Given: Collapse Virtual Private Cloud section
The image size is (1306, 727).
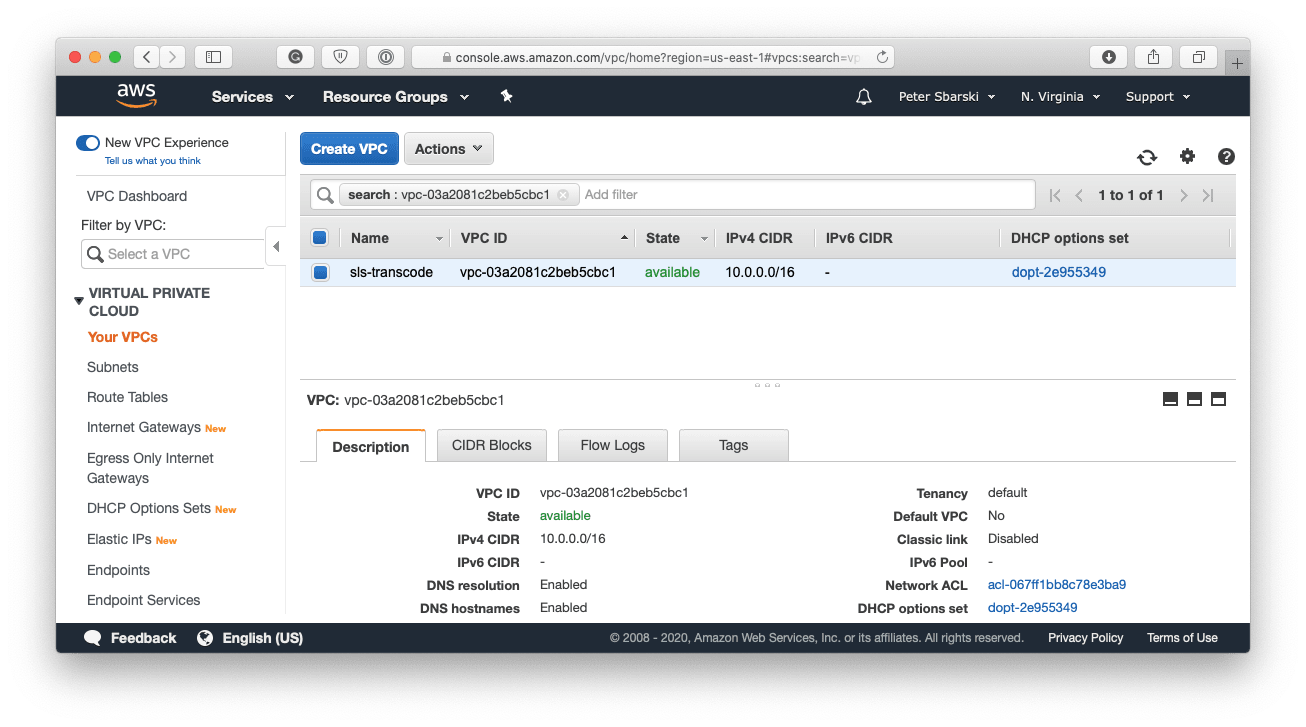Looking at the screenshot, I should tap(79, 301).
